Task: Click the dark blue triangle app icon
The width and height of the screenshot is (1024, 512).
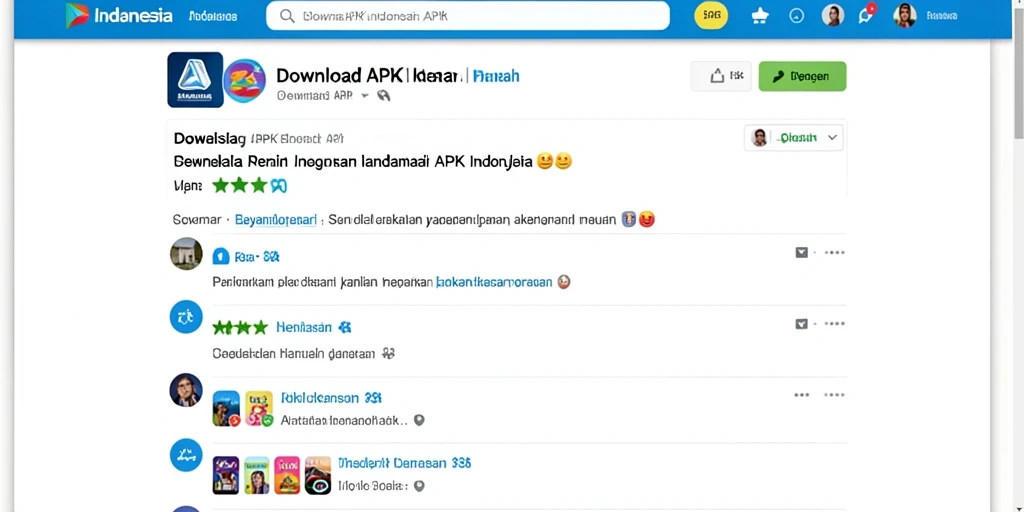Action: click(x=195, y=80)
